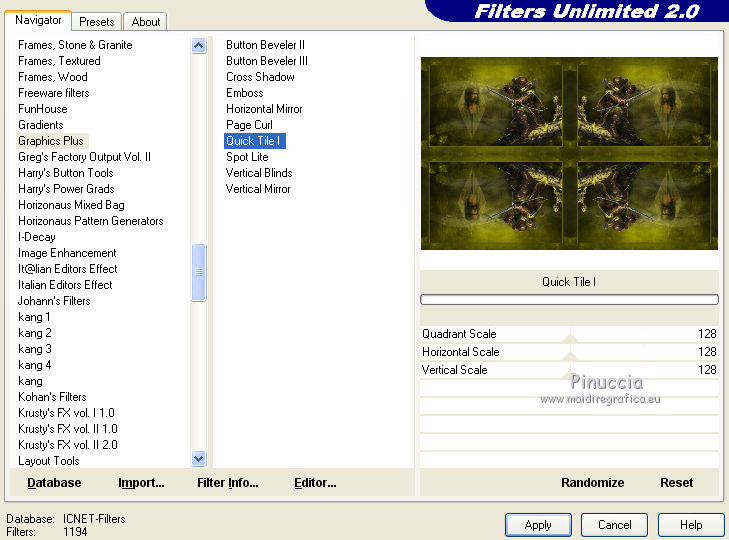Select Greg's Factory Output Vol. II

84,157
